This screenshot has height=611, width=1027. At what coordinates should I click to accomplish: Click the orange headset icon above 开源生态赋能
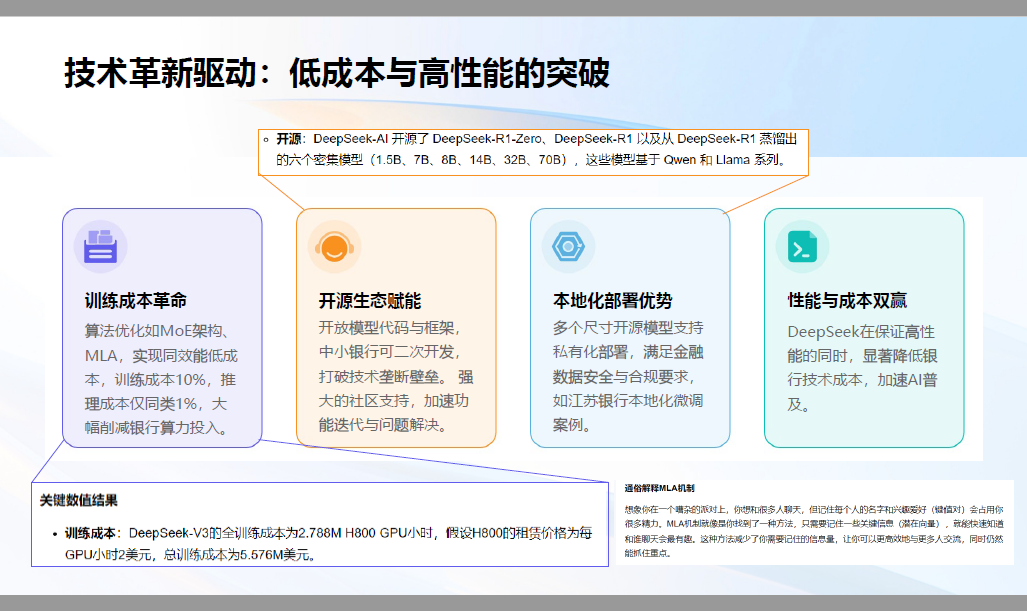click(x=334, y=247)
